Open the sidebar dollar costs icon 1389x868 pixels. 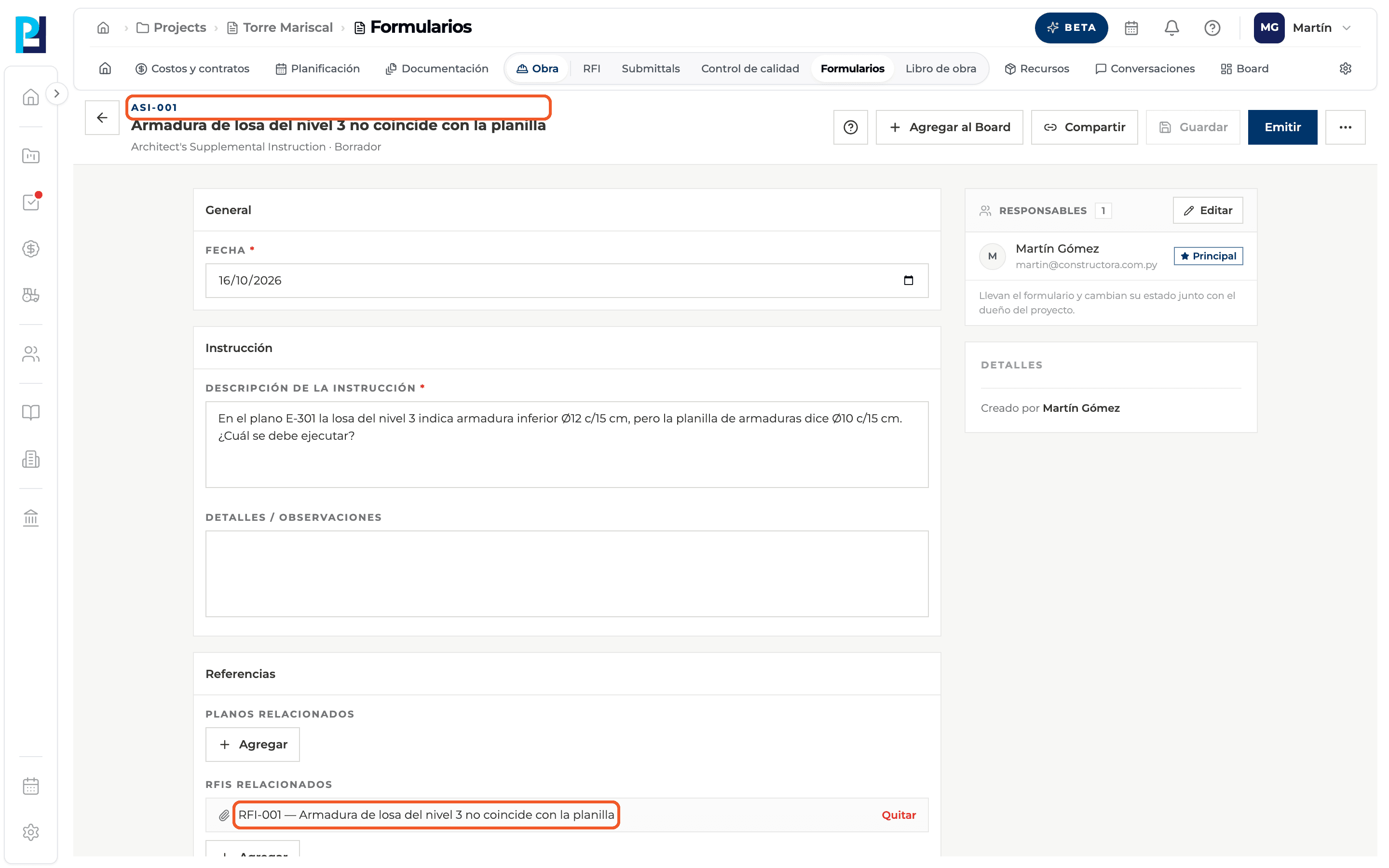(30, 248)
